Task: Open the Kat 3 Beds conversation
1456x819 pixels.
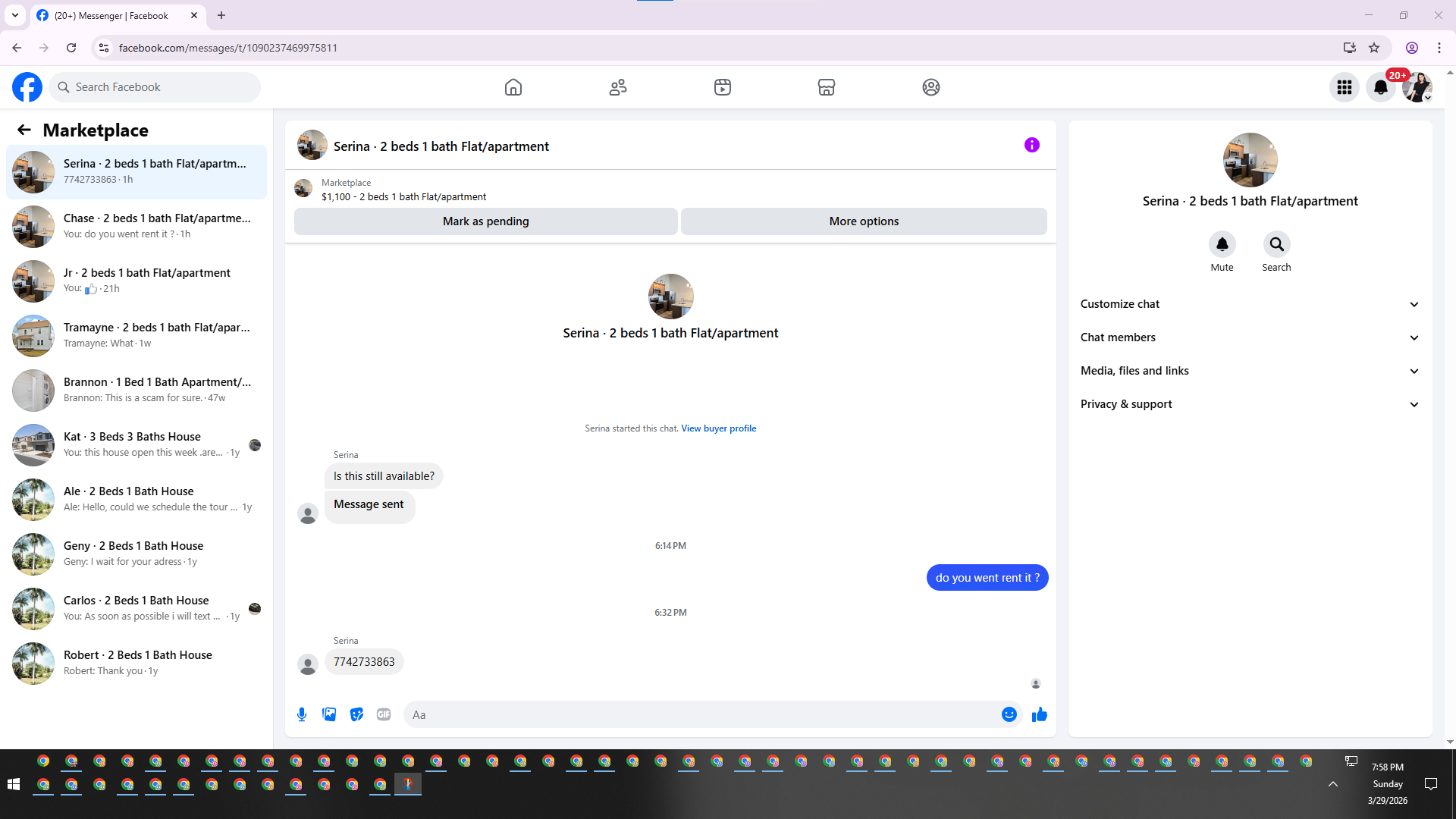Action: click(136, 445)
